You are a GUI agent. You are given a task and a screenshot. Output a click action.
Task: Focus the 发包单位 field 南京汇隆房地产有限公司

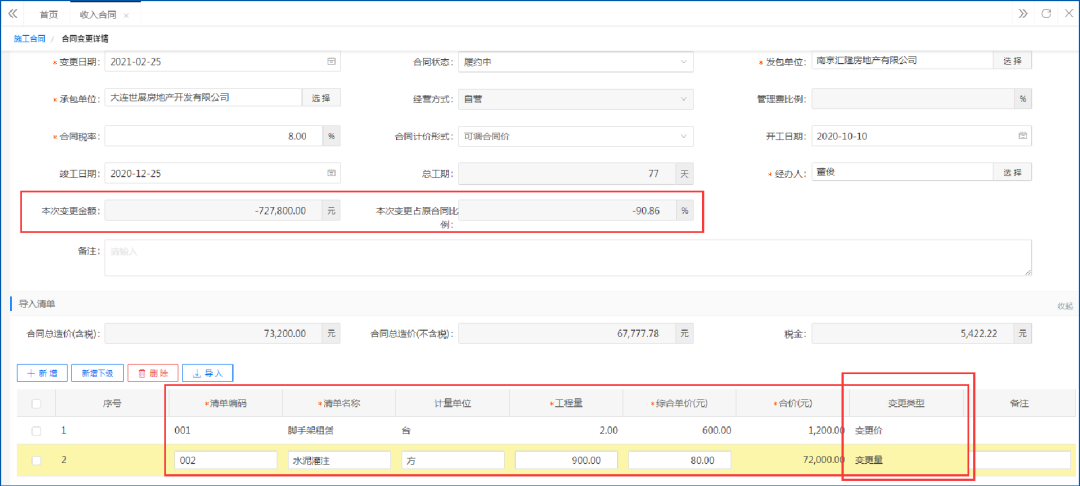click(902, 61)
